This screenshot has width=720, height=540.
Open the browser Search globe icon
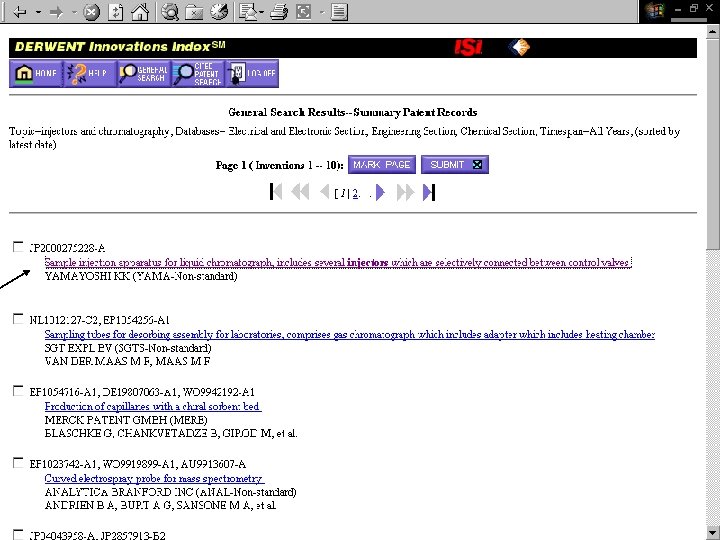click(170, 12)
